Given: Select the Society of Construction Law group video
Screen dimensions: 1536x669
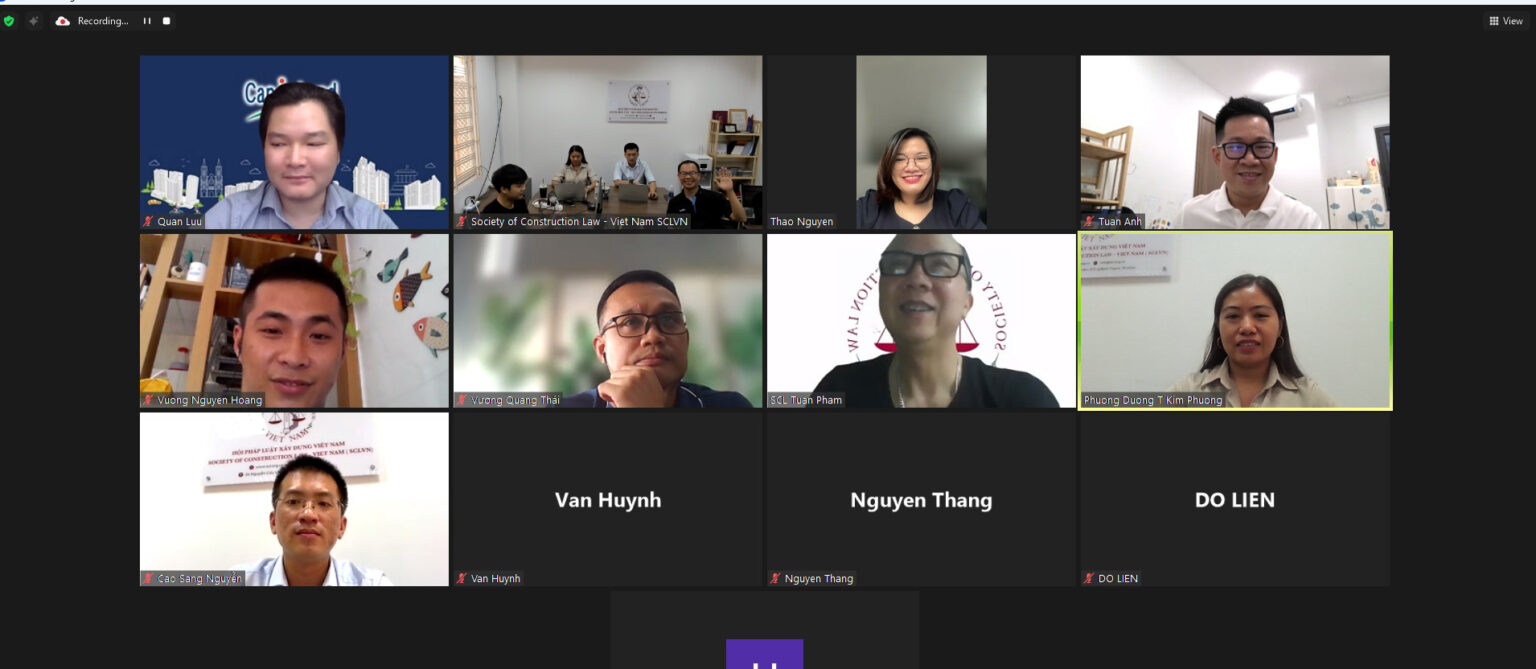Looking at the screenshot, I should click(608, 142).
